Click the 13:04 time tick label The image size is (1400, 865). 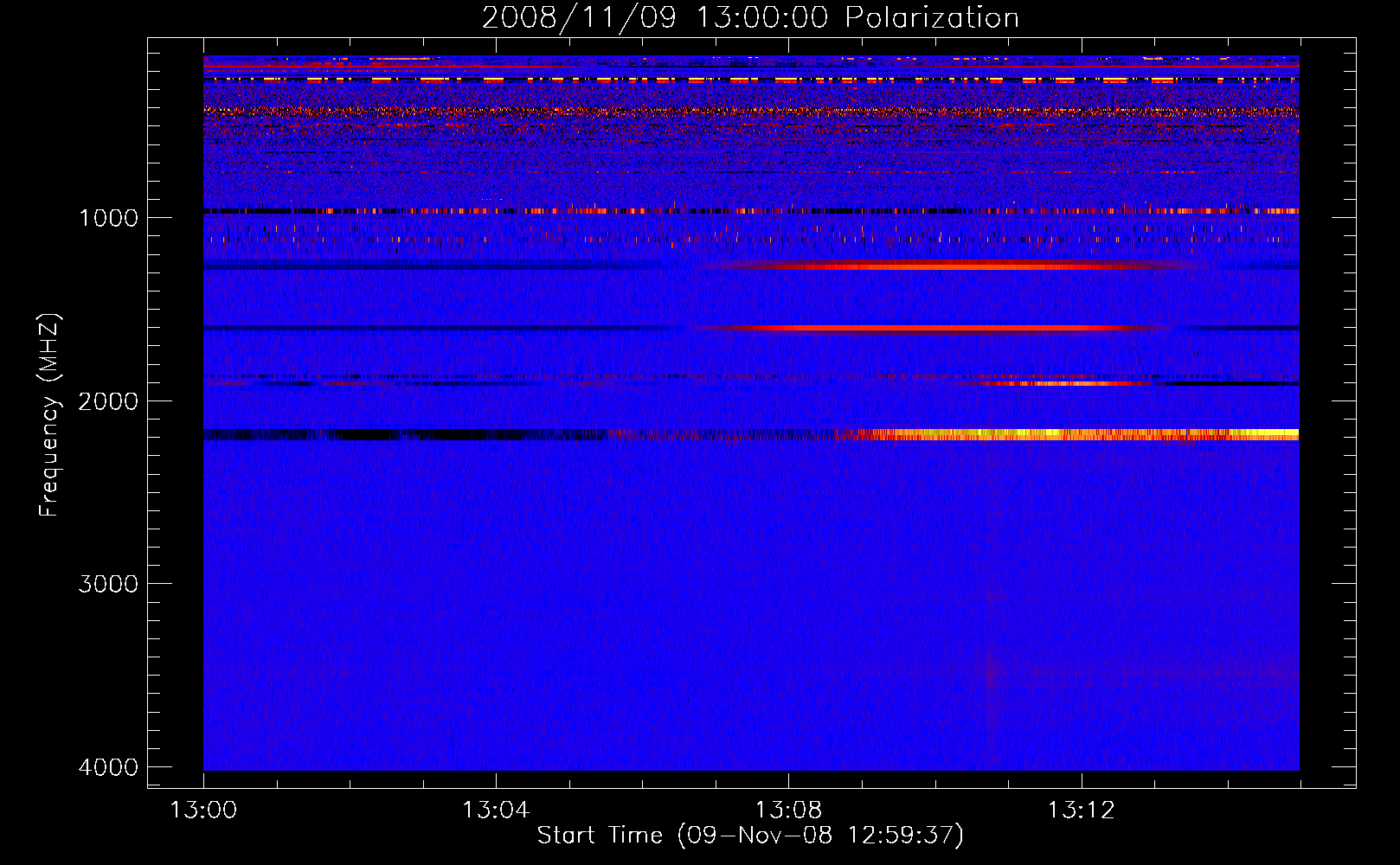tap(496, 811)
